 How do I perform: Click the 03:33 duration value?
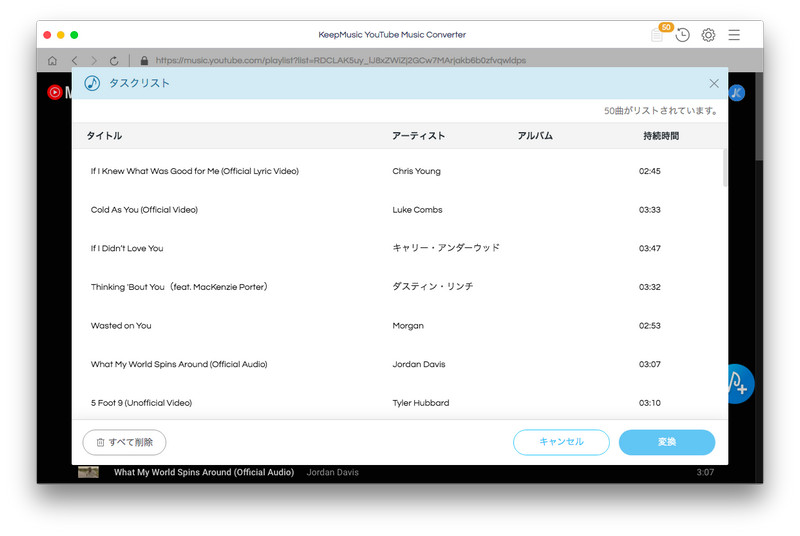(649, 210)
